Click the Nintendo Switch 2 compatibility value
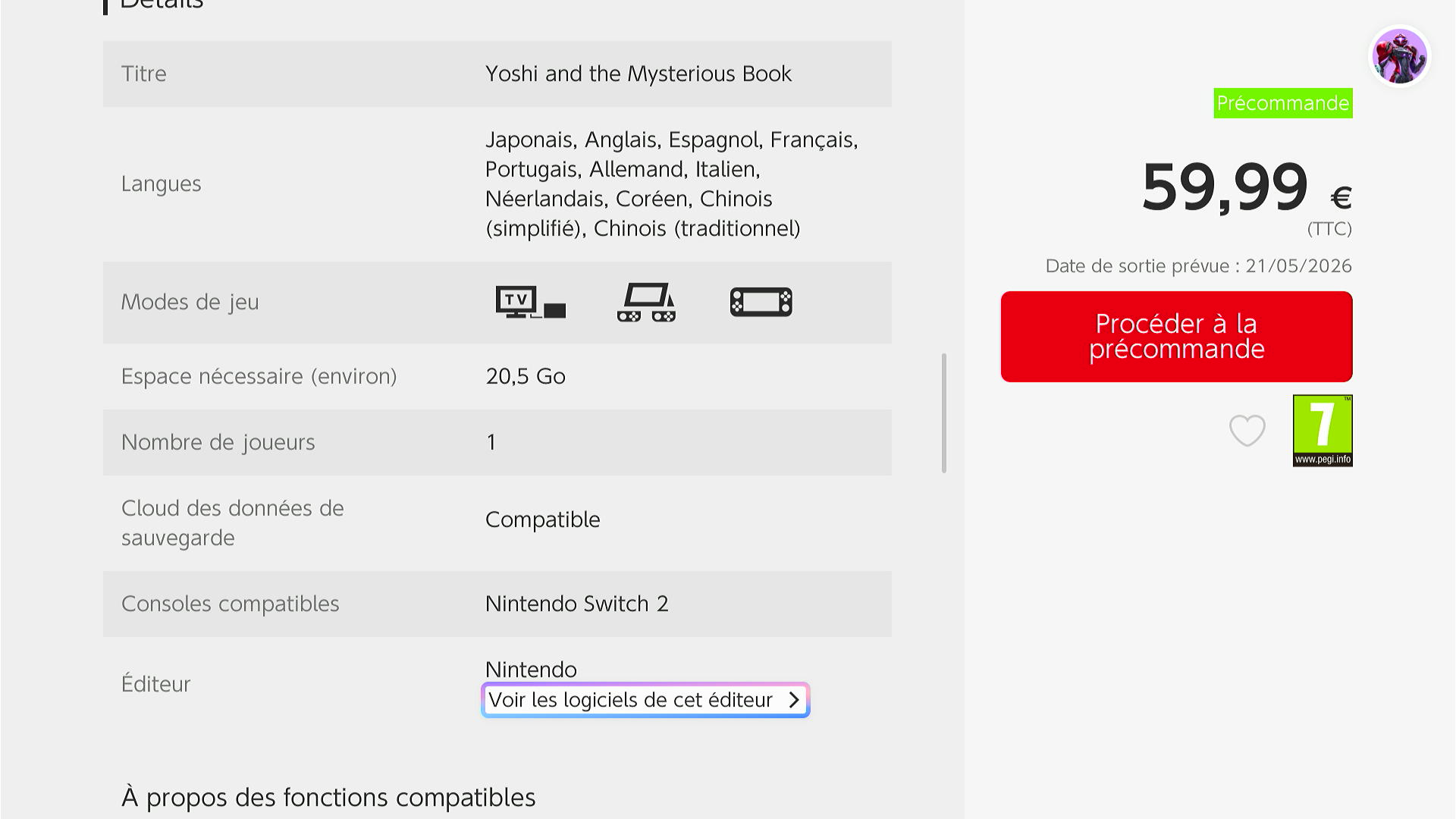Screen dimensions: 1456x819 pyautogui.click(x=576, y=604)
